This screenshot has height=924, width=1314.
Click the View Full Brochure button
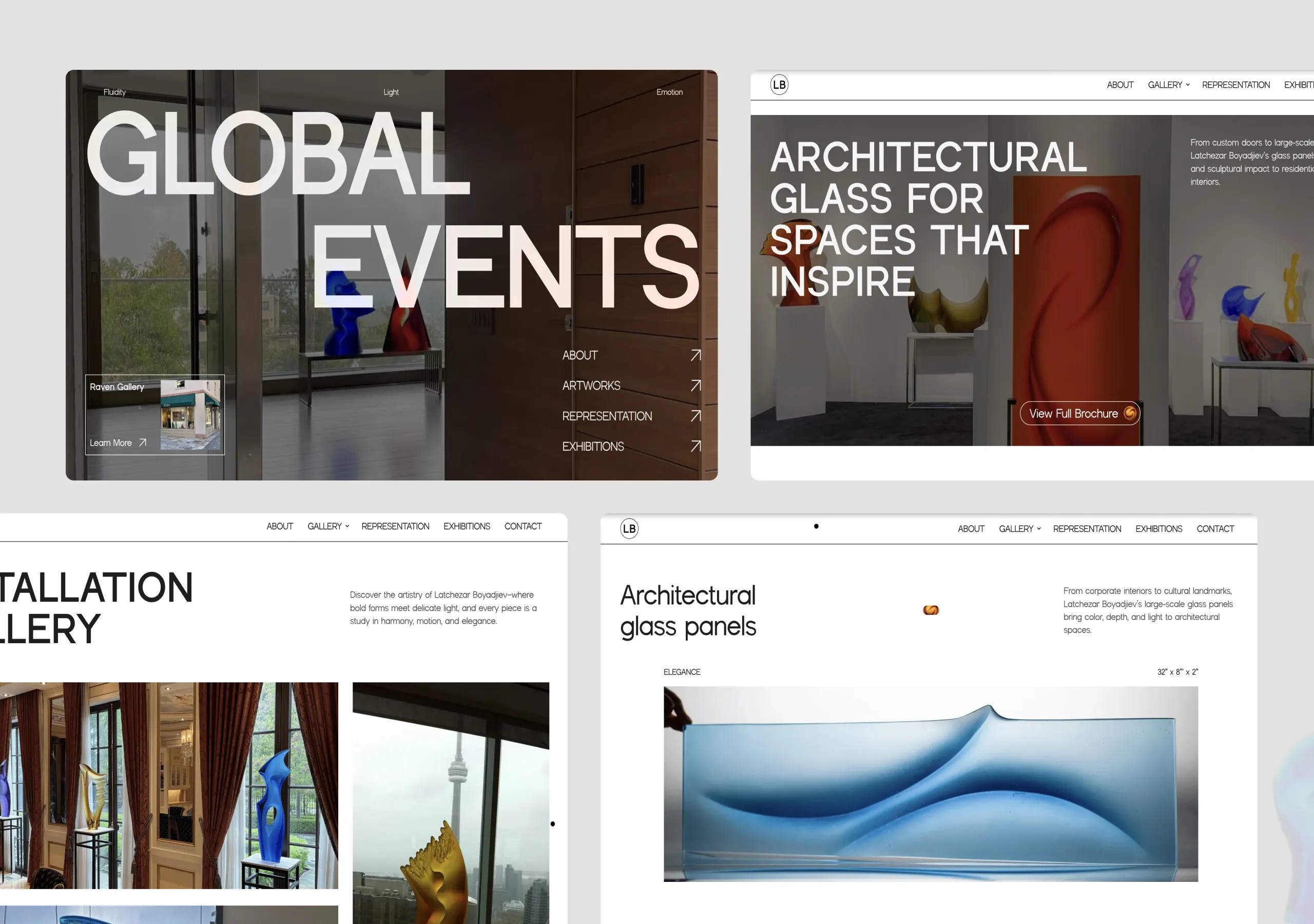pyautogui.click(x=1079, y=413)
